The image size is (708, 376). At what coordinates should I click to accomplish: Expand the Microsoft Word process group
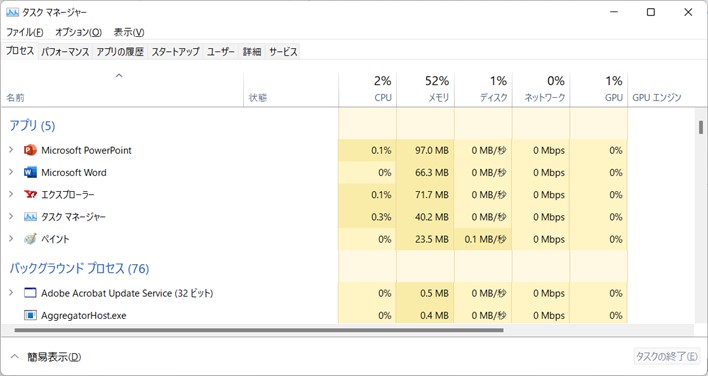click(x=11, y=172)
